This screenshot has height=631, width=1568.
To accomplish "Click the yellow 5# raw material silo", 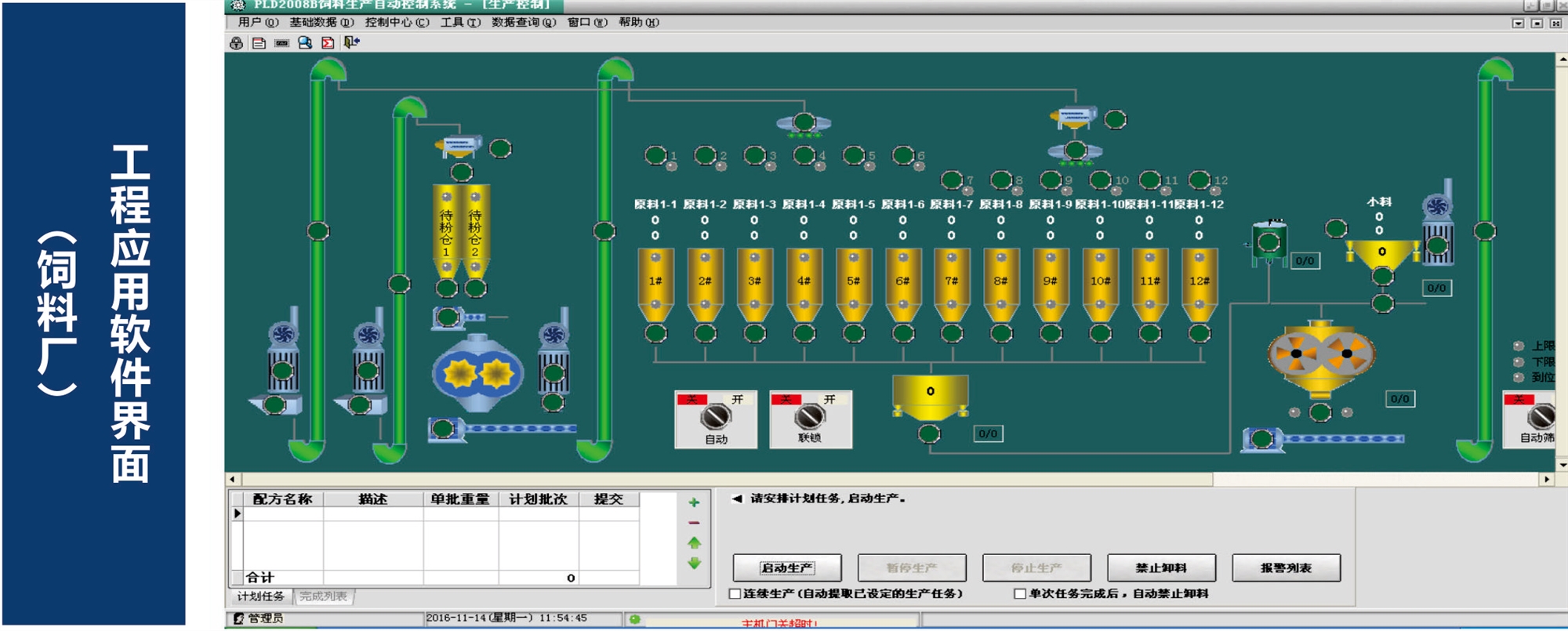I will 853,282.
